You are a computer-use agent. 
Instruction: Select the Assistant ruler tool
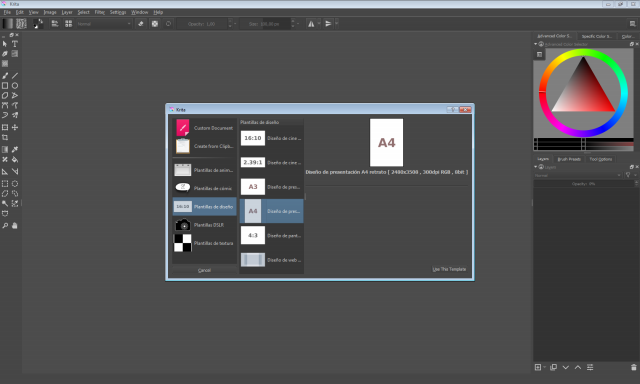[x=5, y=172]
